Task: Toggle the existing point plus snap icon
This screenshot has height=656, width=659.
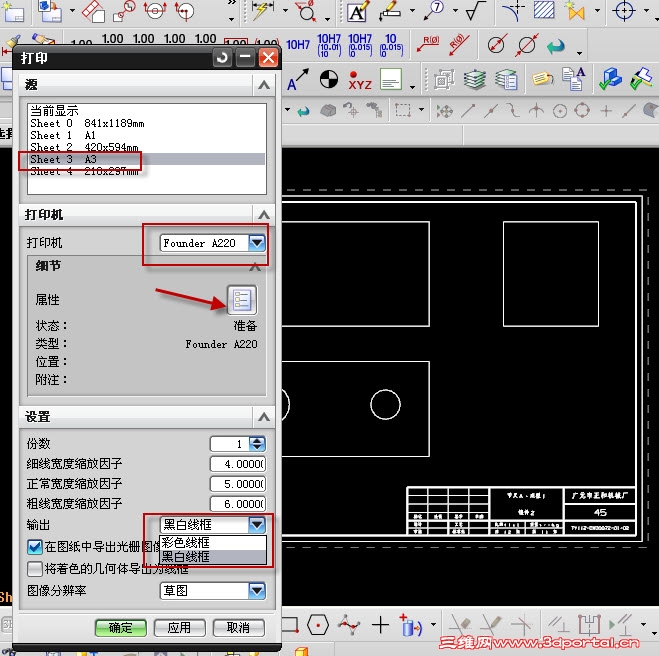Action: tap(606, 111)
